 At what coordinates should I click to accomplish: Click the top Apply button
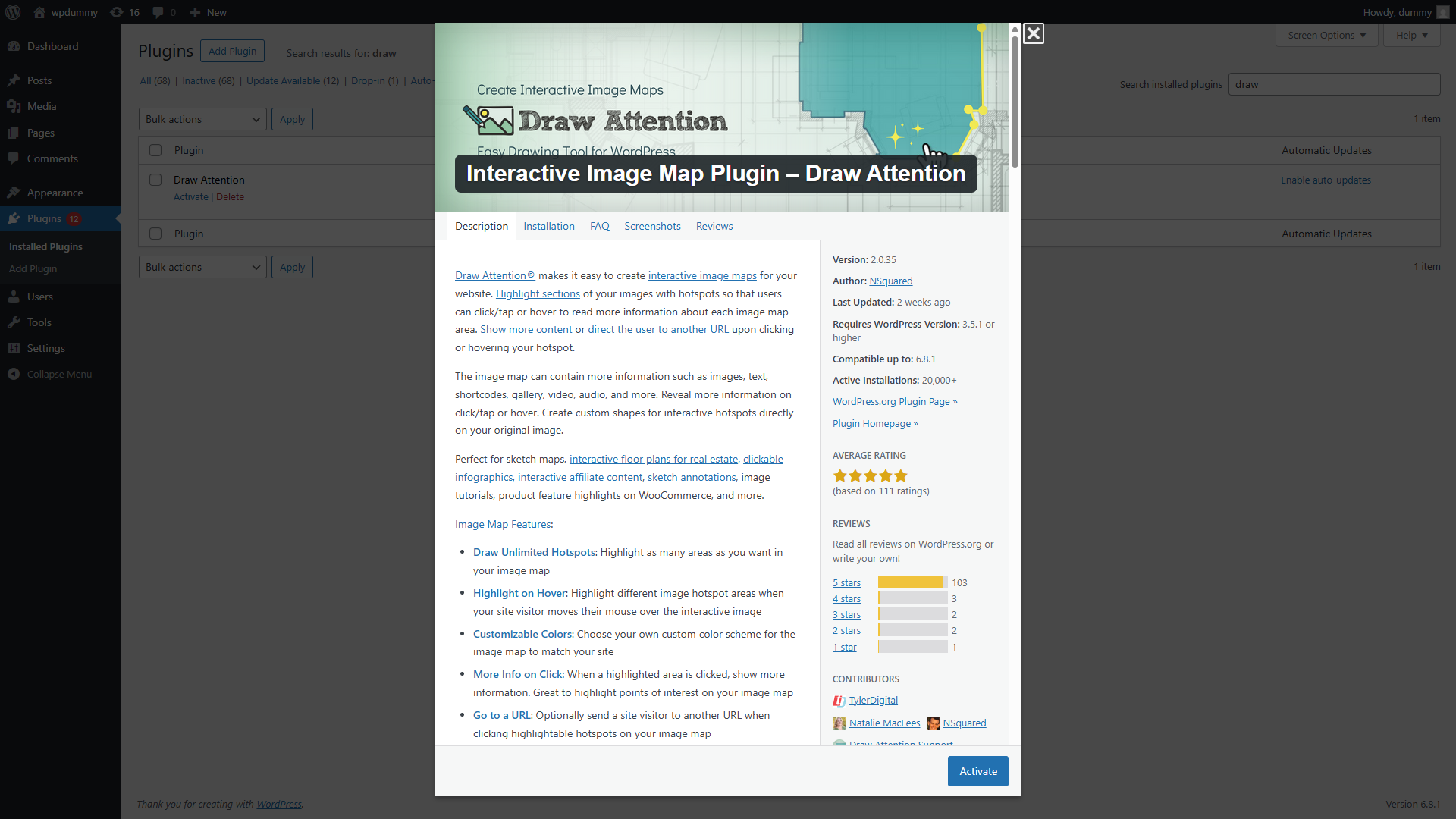(x=292, y=119)
